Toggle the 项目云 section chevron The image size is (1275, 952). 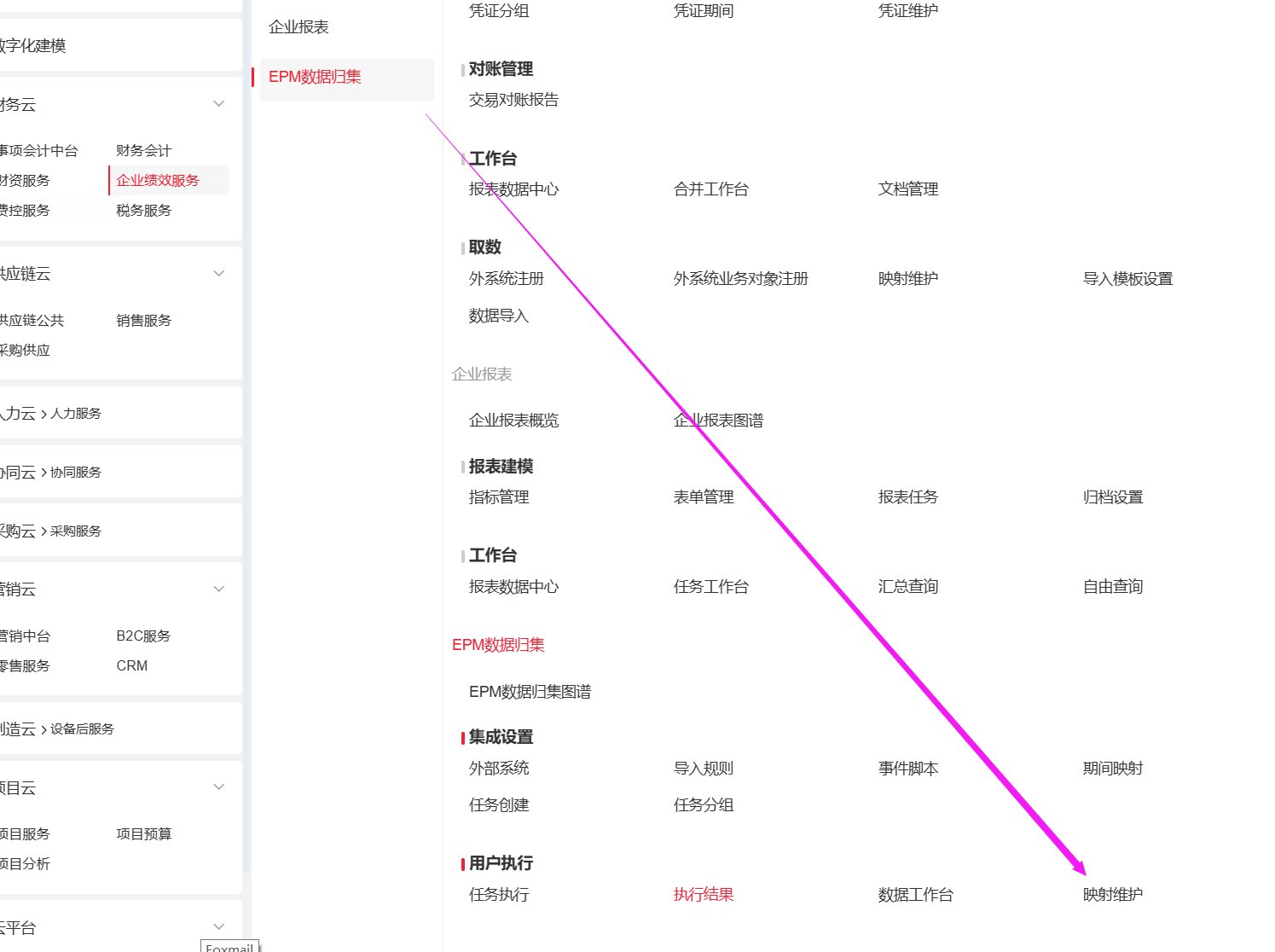click(x=219, y=787)
